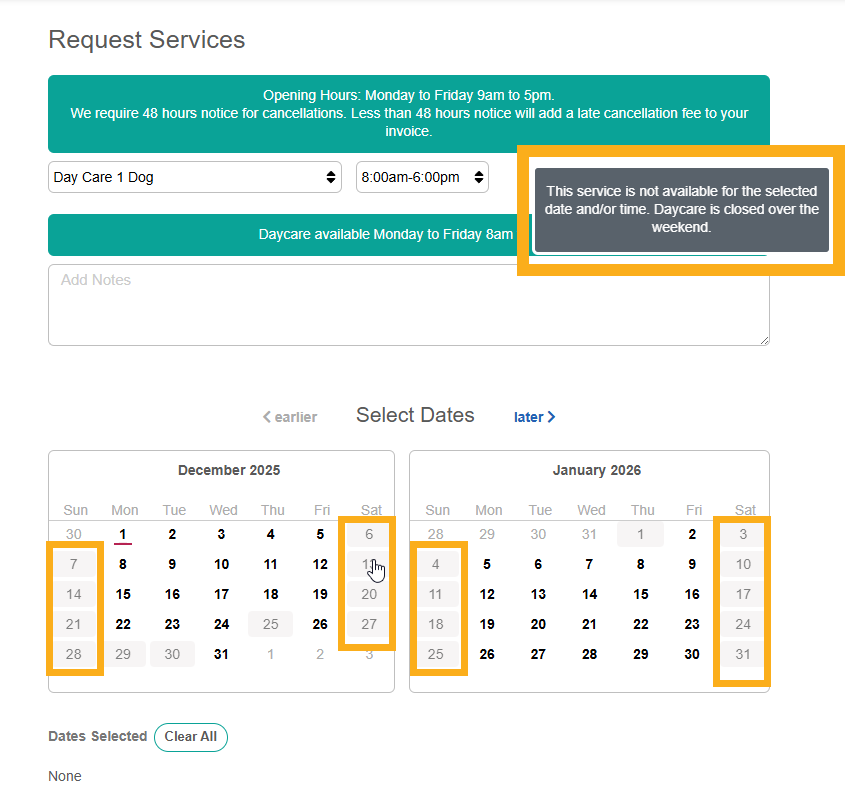845x808 pixels.
Task: Select December 31 on the calendar
Action: tap(221, 654)
